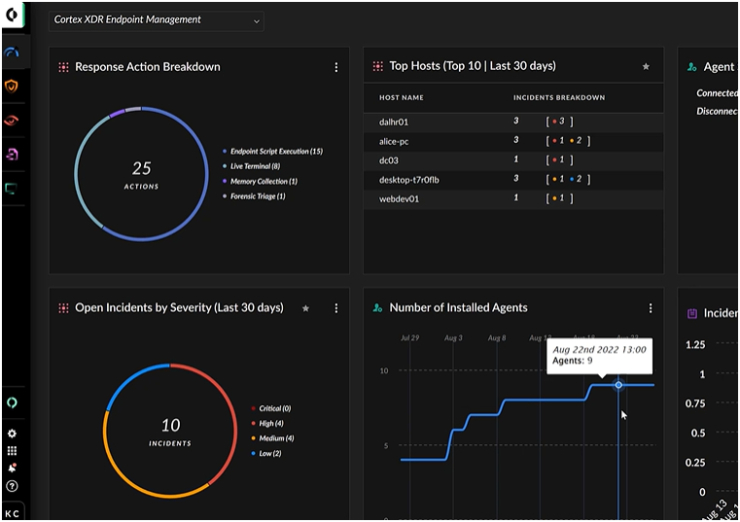The image size is (740, 522).
Task: Click the green monitor sidebar icon
Action: [12, 188]
